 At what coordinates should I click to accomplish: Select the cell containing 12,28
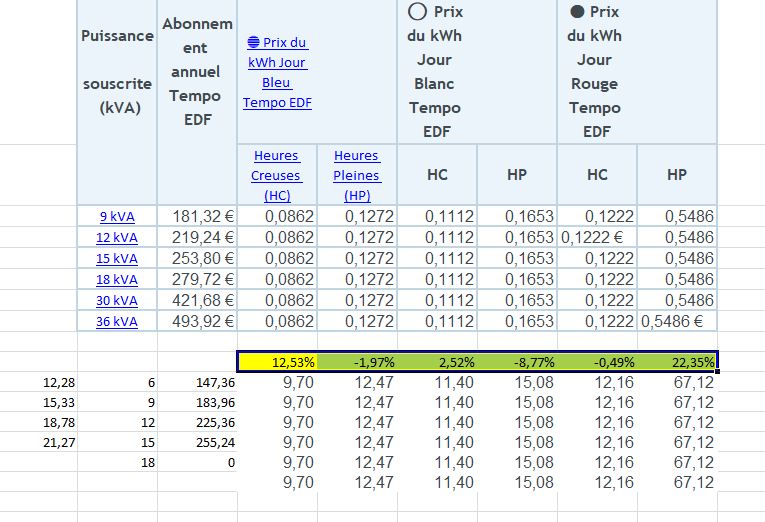pyautogui.click(x=39, y=382)
